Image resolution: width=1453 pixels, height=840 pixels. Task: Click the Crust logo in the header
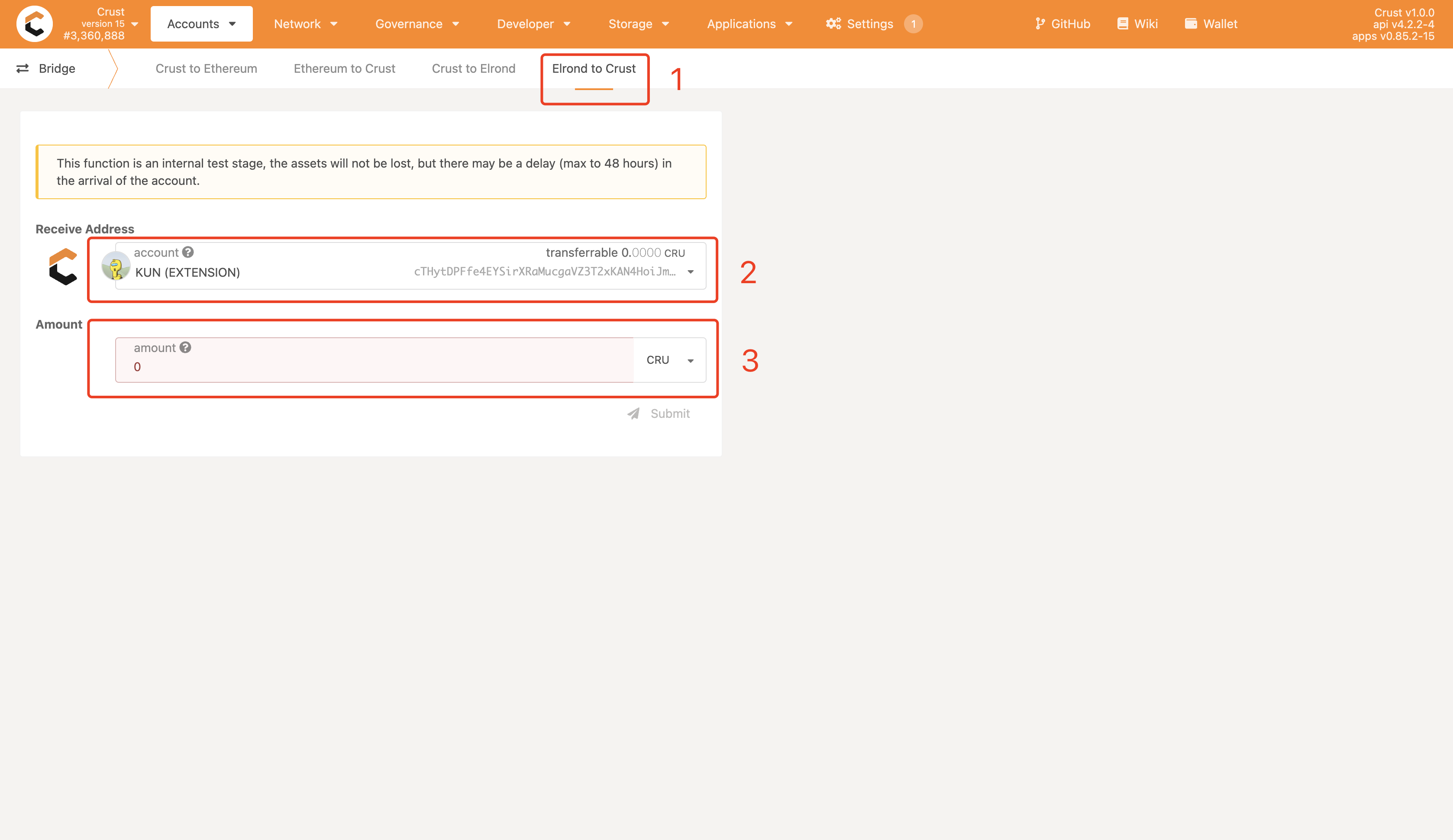point(35,24)
